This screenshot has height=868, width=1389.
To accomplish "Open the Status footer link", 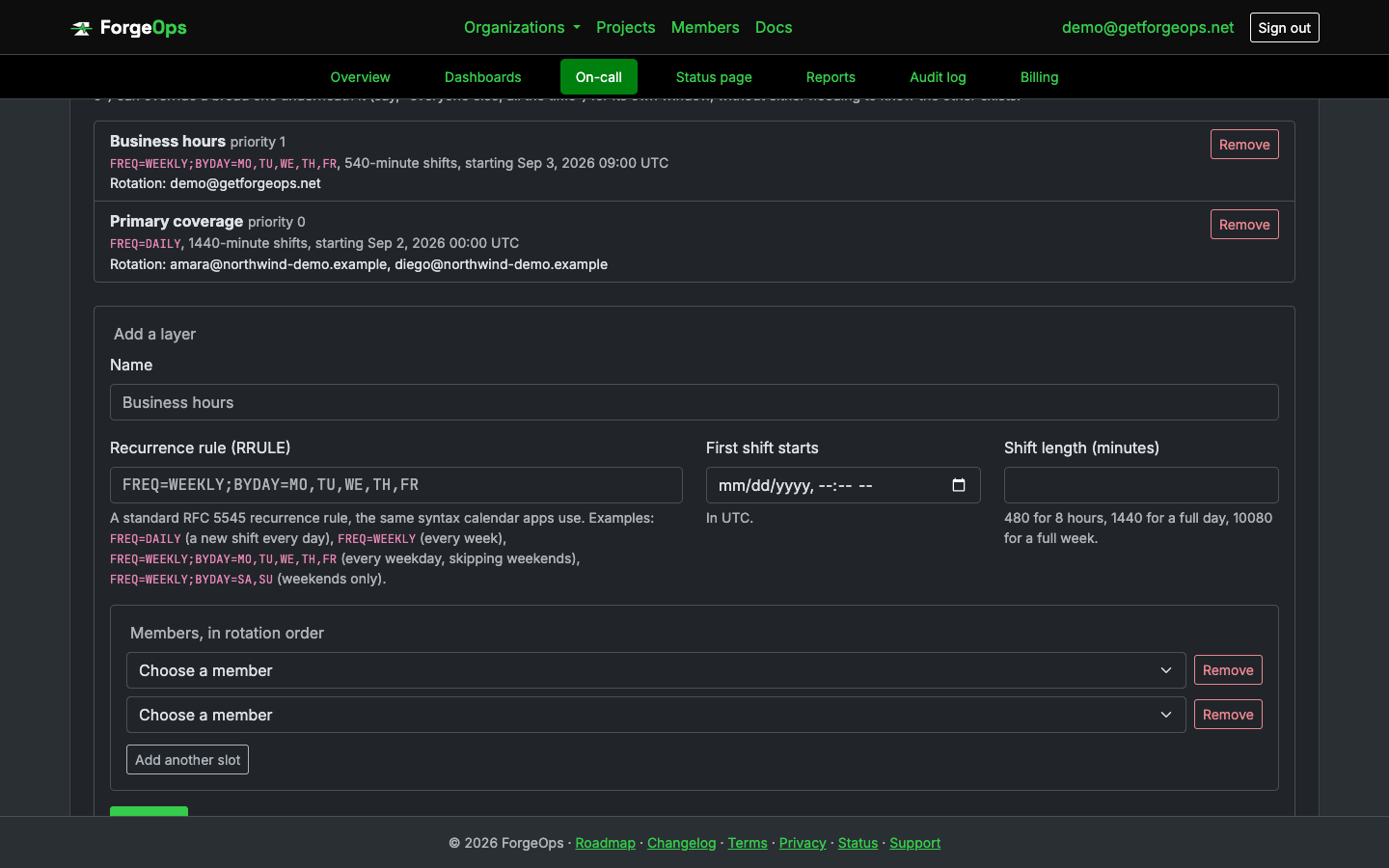I will tap(858, 843).
